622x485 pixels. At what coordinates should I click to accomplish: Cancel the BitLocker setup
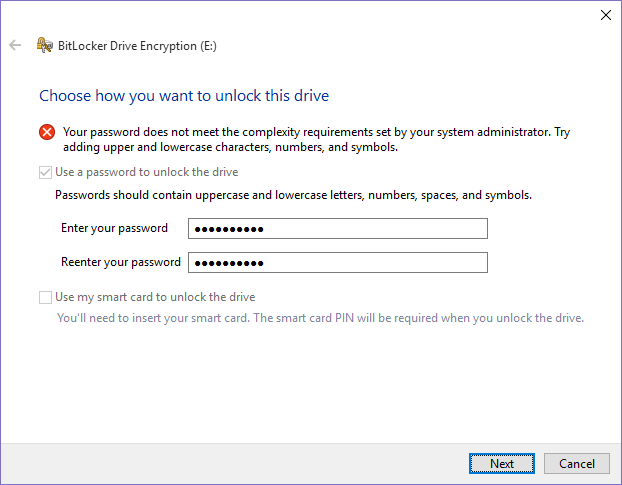[577, 464]
